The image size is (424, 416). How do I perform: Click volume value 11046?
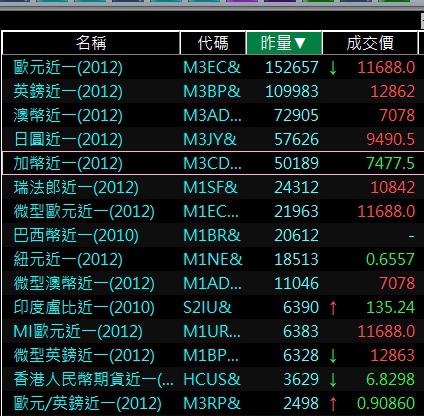296,284
